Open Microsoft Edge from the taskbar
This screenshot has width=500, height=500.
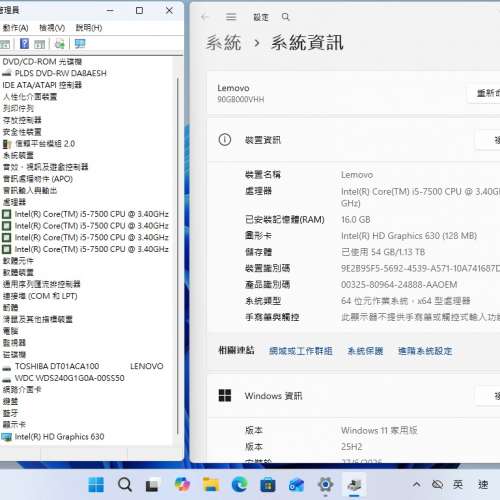pos(240,484)
